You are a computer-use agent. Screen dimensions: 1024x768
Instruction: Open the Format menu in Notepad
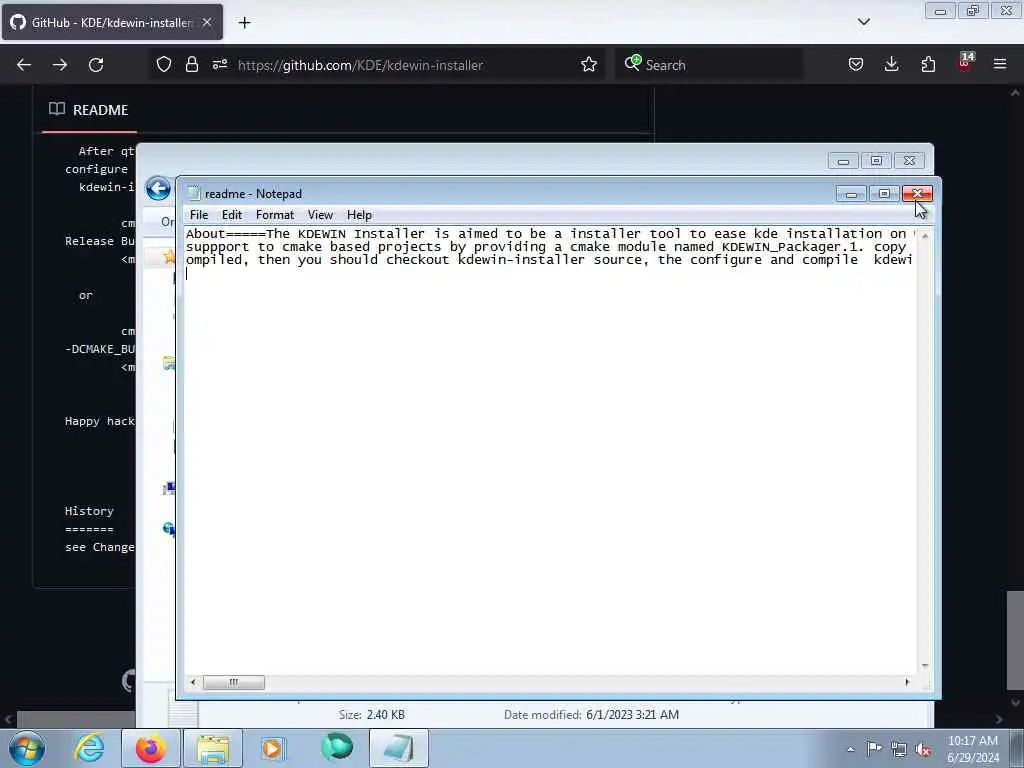coord(274,215)
